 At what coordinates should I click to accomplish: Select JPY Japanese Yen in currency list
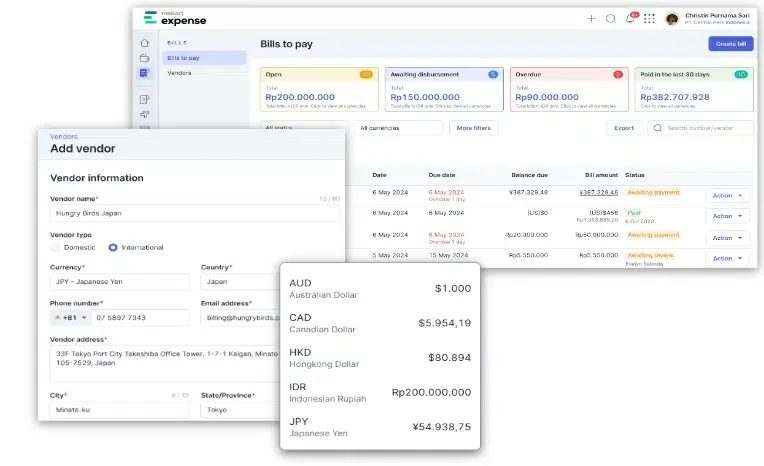(380, 427)
